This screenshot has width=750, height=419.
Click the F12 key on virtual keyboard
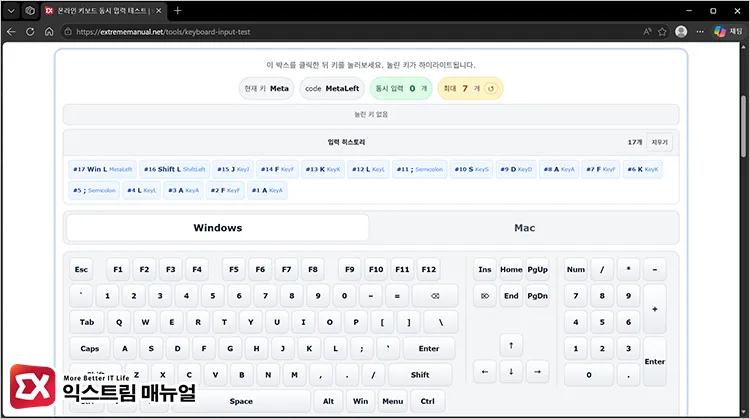pyautogui.click(x=429, y=269)
